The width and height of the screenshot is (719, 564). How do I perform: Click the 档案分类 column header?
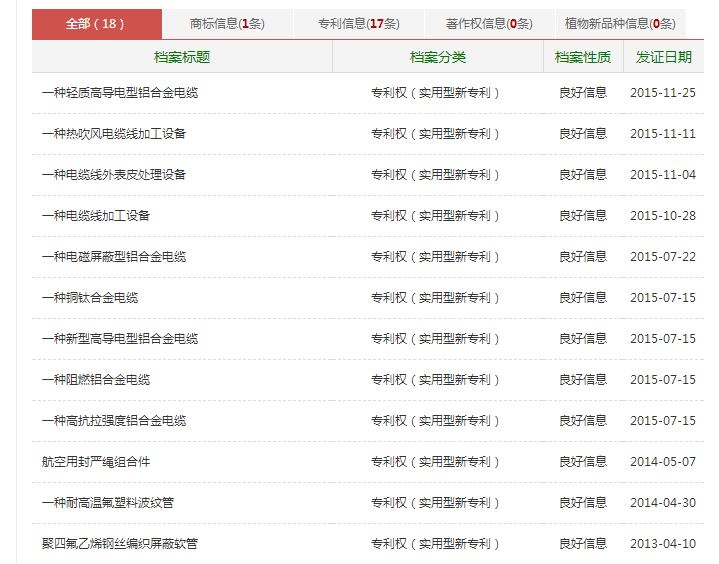438,57
